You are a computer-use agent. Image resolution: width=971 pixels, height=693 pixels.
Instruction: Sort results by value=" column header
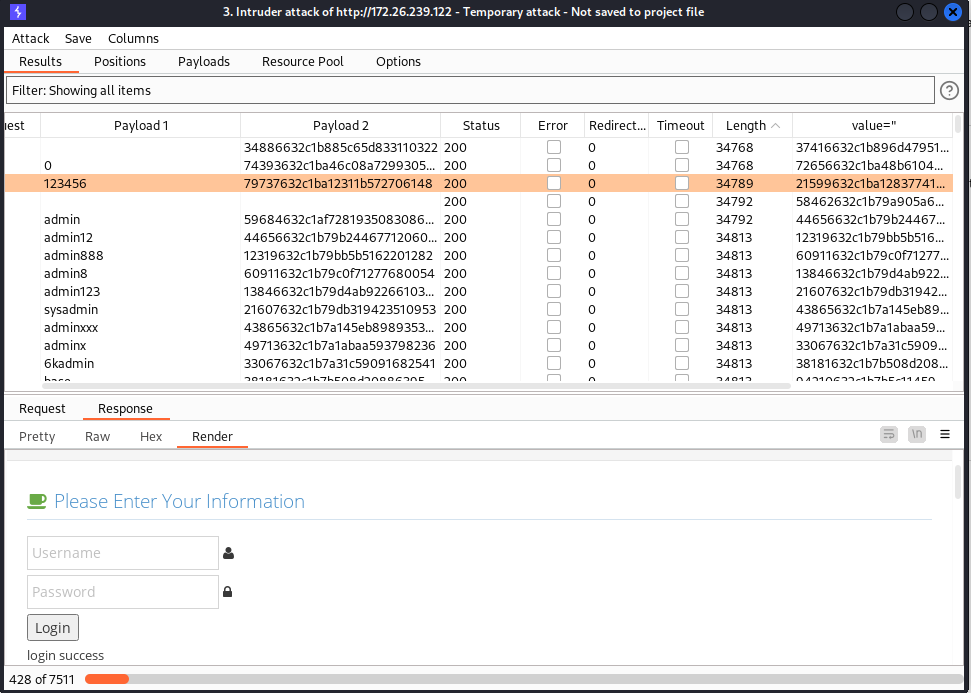click(873, 126)
